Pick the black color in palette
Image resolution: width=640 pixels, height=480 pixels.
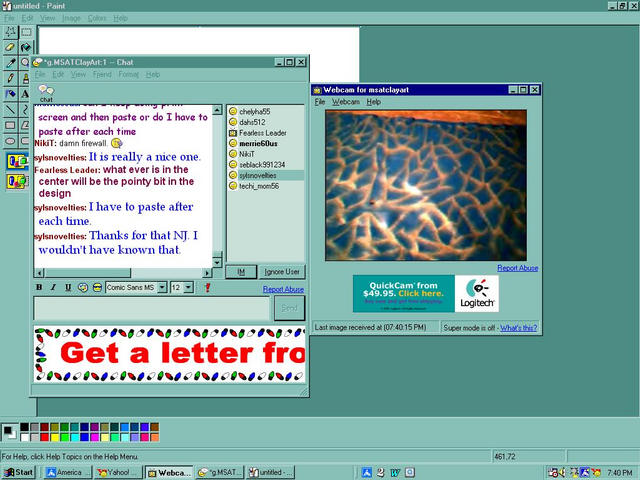[24, 427]
